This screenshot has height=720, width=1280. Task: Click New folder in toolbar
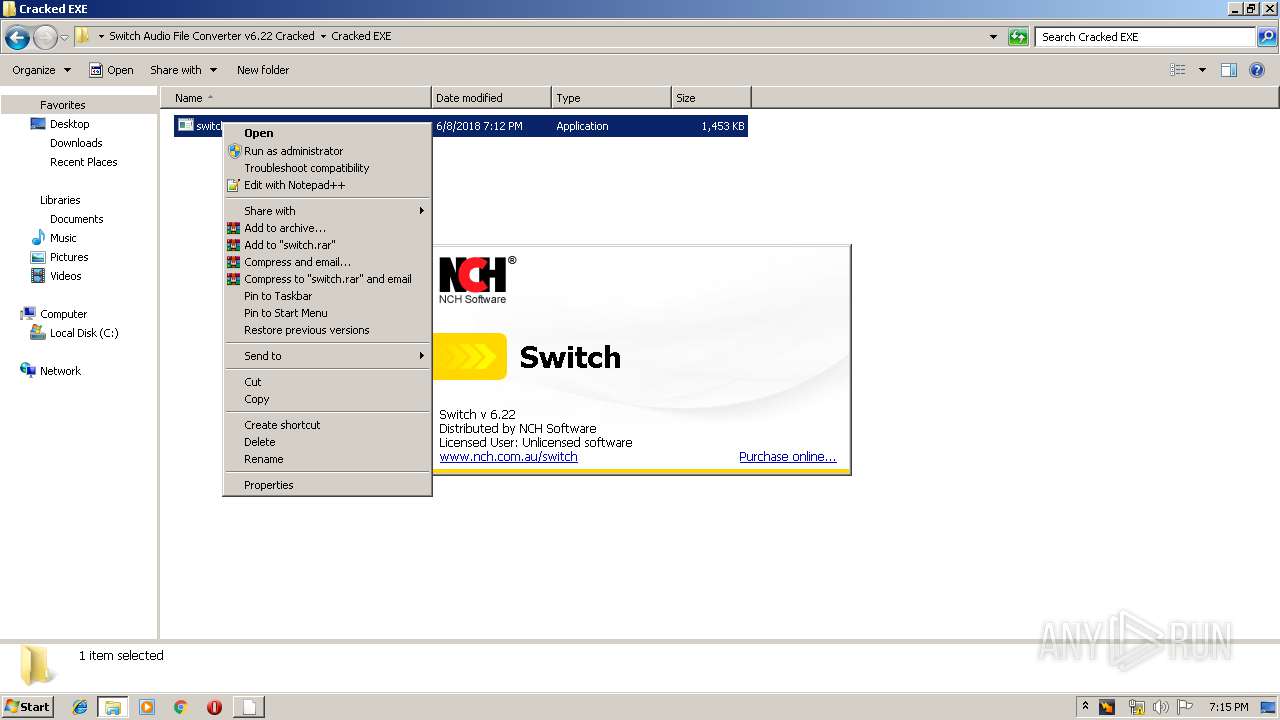(263, 70)
